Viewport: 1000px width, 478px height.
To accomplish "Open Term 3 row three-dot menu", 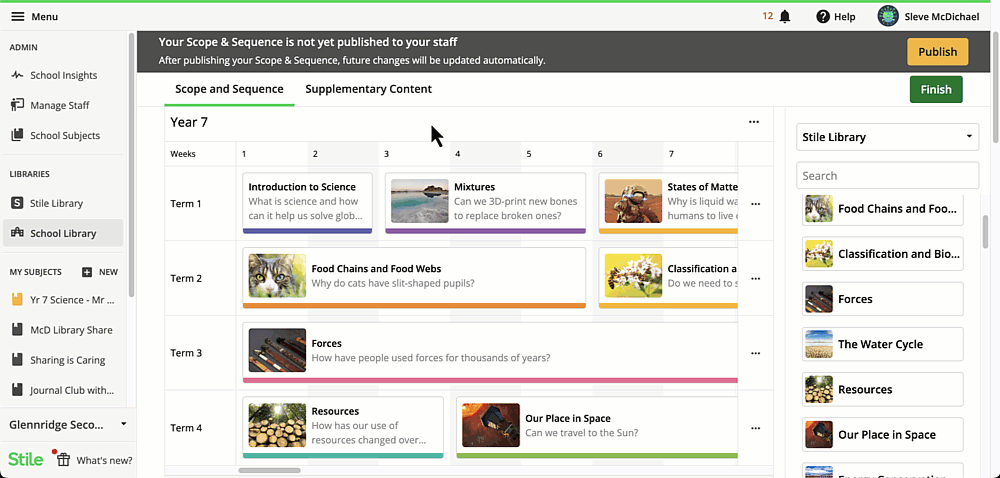I will coord(756,353).
